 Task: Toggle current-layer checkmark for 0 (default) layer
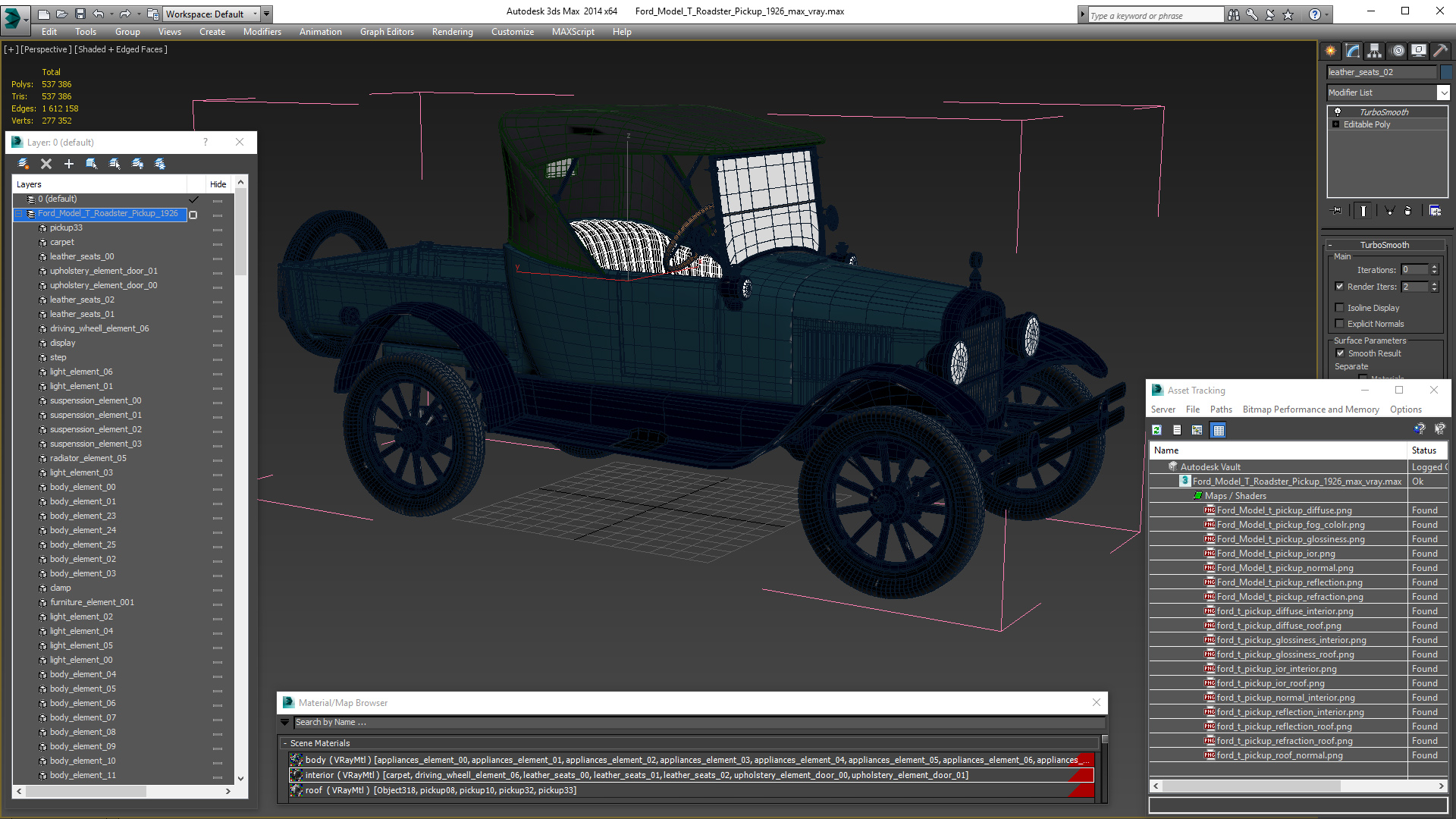coord(193,199)
